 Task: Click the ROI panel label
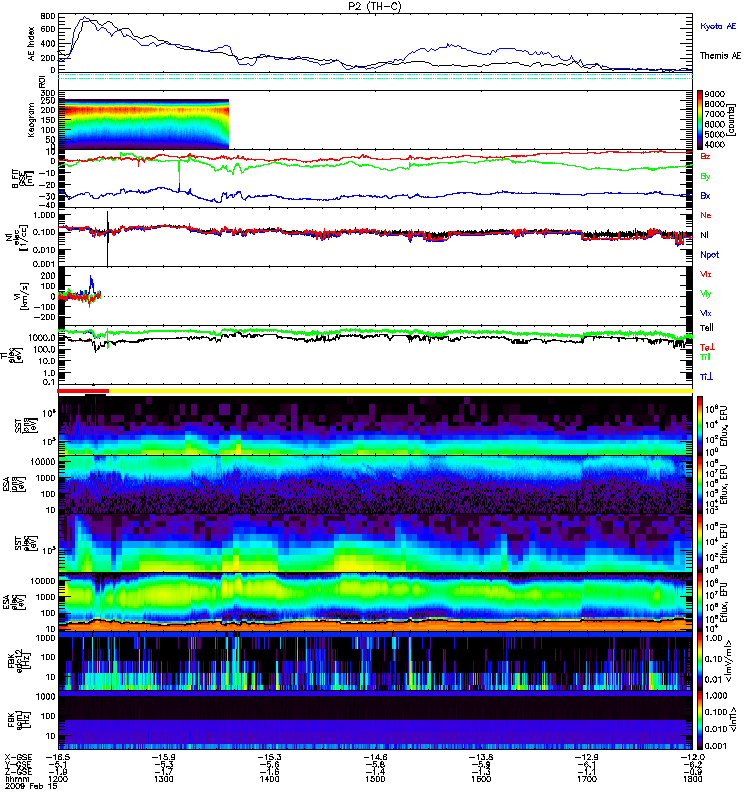43,82
